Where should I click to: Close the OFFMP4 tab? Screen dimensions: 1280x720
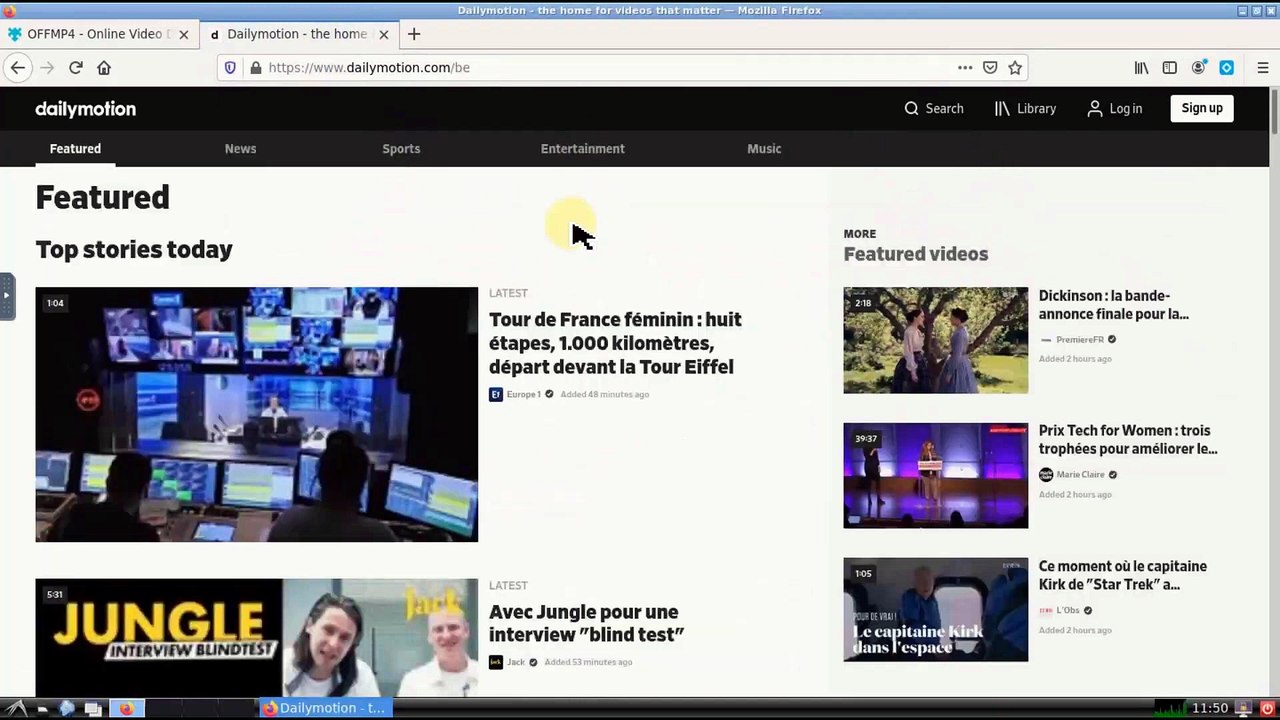(183, 34)
